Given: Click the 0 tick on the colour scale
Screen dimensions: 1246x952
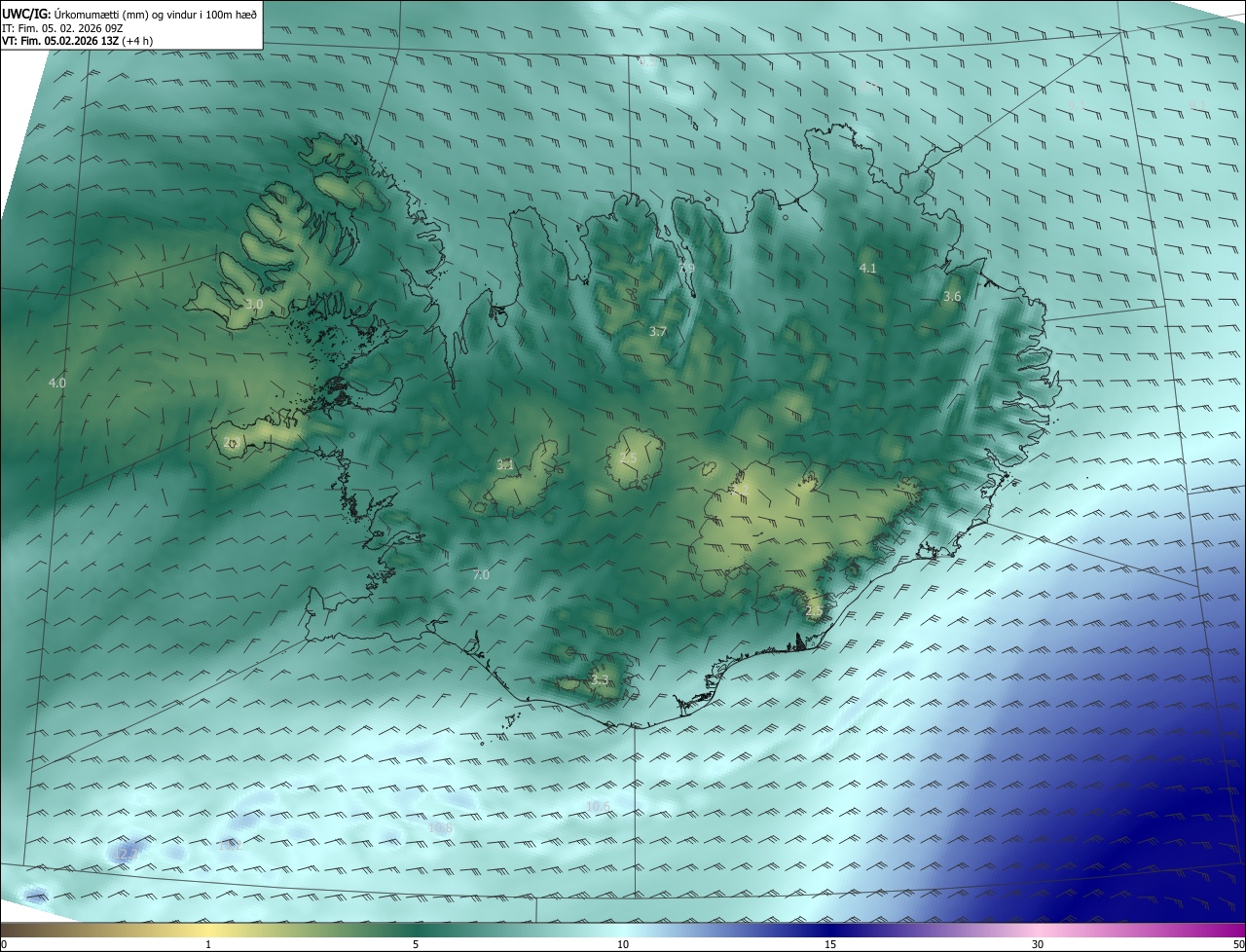Looking at the screenshot, I should (4, 944).
